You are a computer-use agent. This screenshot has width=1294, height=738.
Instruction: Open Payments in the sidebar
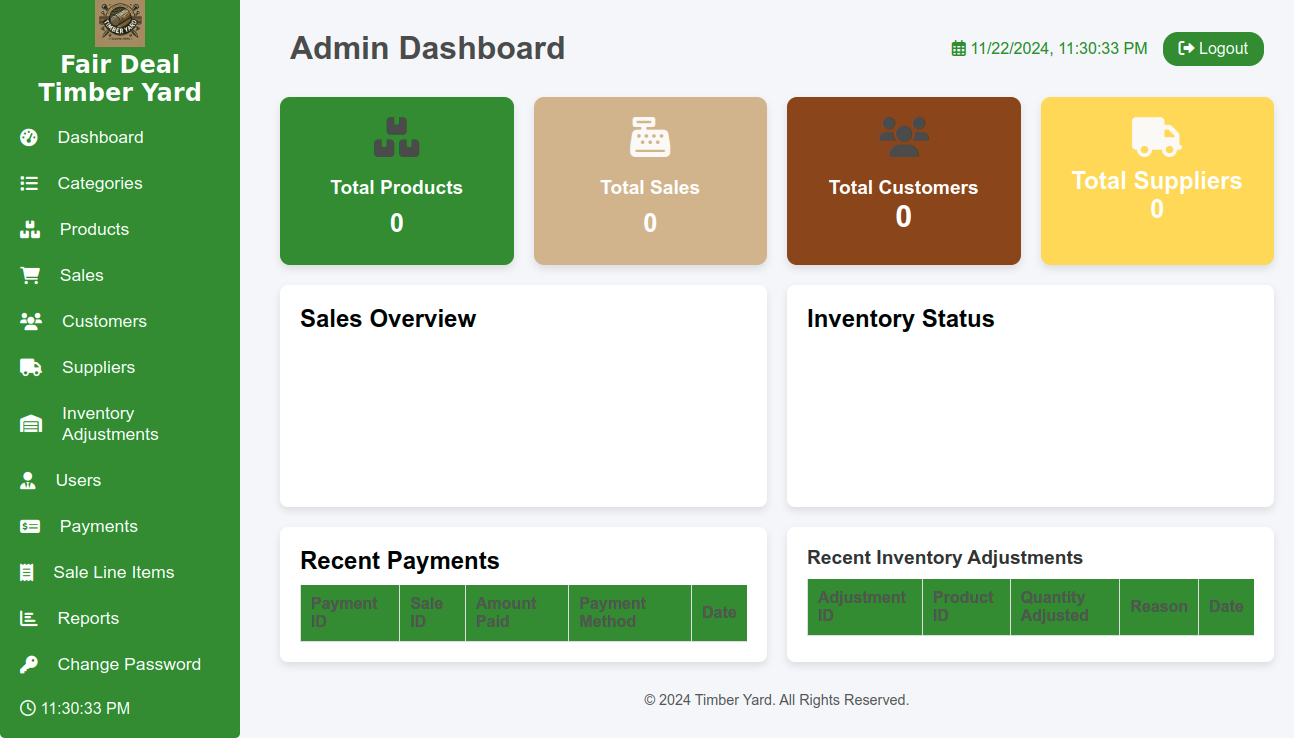[x=98, y=526]
